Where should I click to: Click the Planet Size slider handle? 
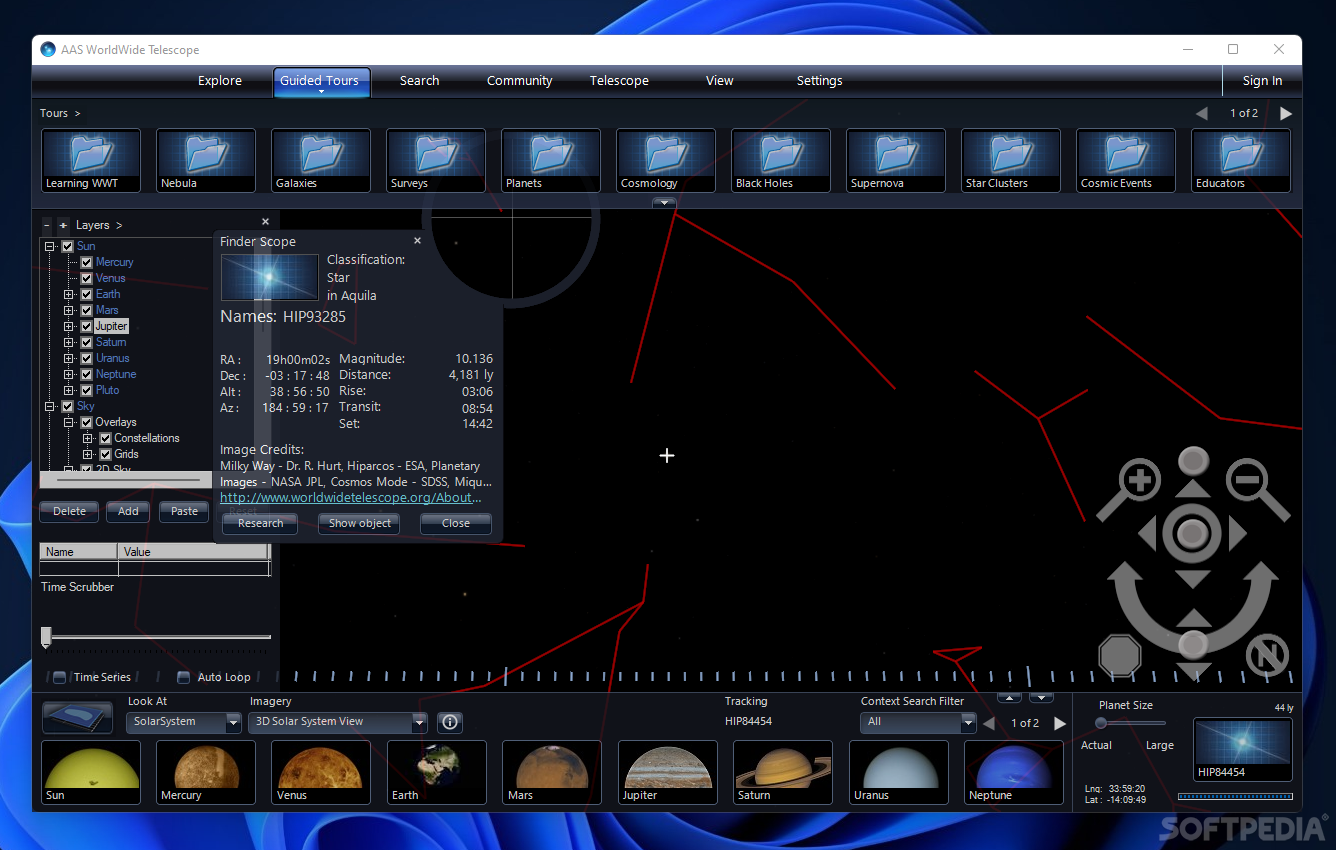[x=1101, y=723]
